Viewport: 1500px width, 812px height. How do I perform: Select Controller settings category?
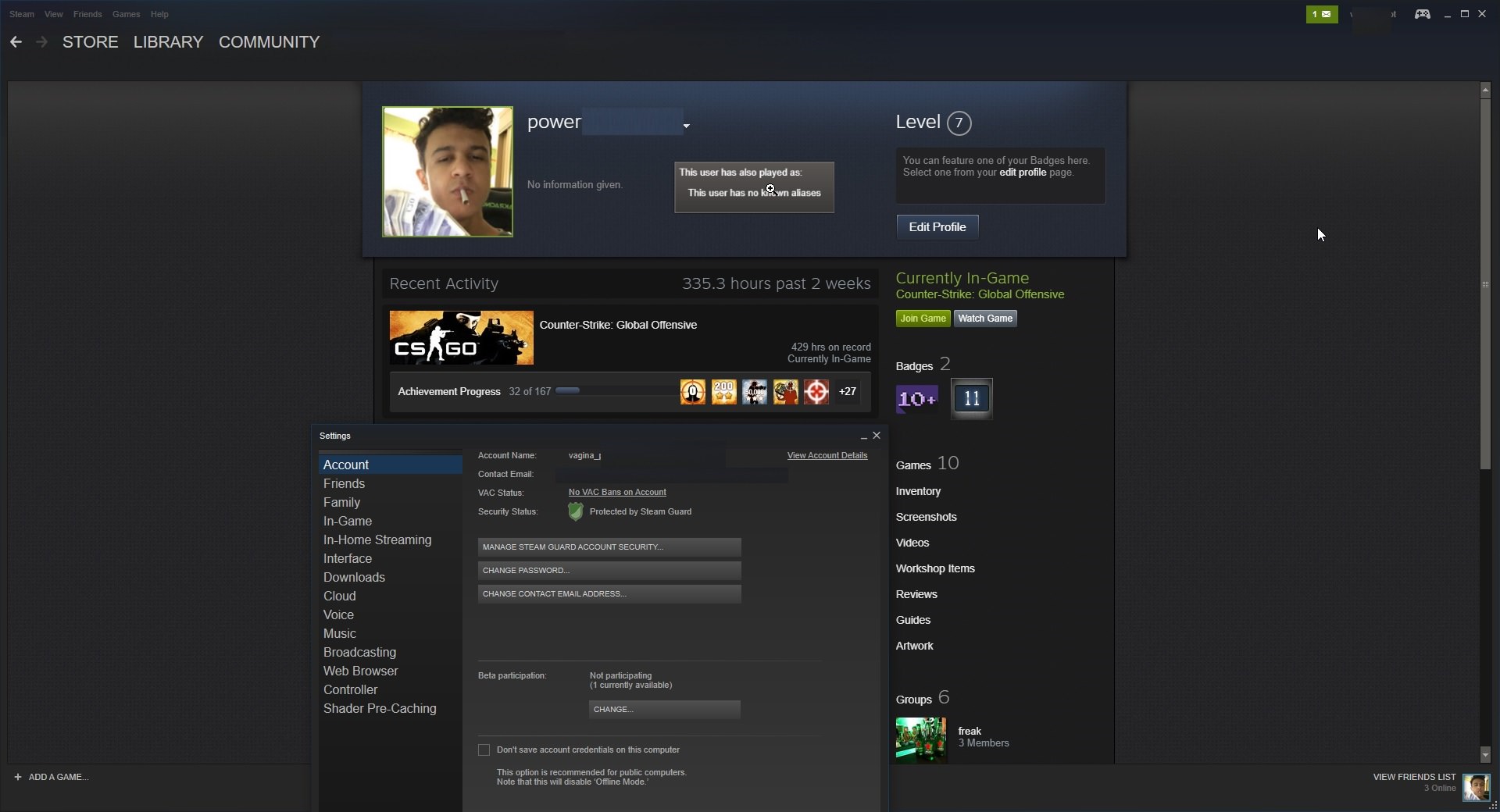[x=391, y=690]
